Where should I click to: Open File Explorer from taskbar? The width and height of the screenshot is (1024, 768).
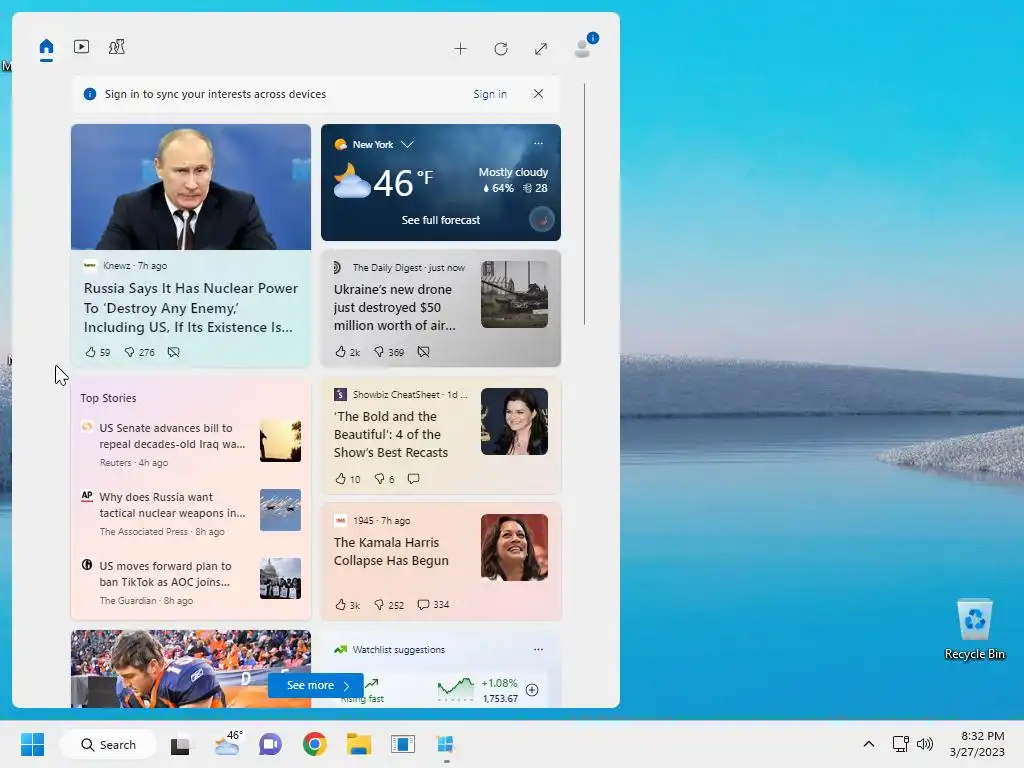pyautogui.click(x=359, y=744)
